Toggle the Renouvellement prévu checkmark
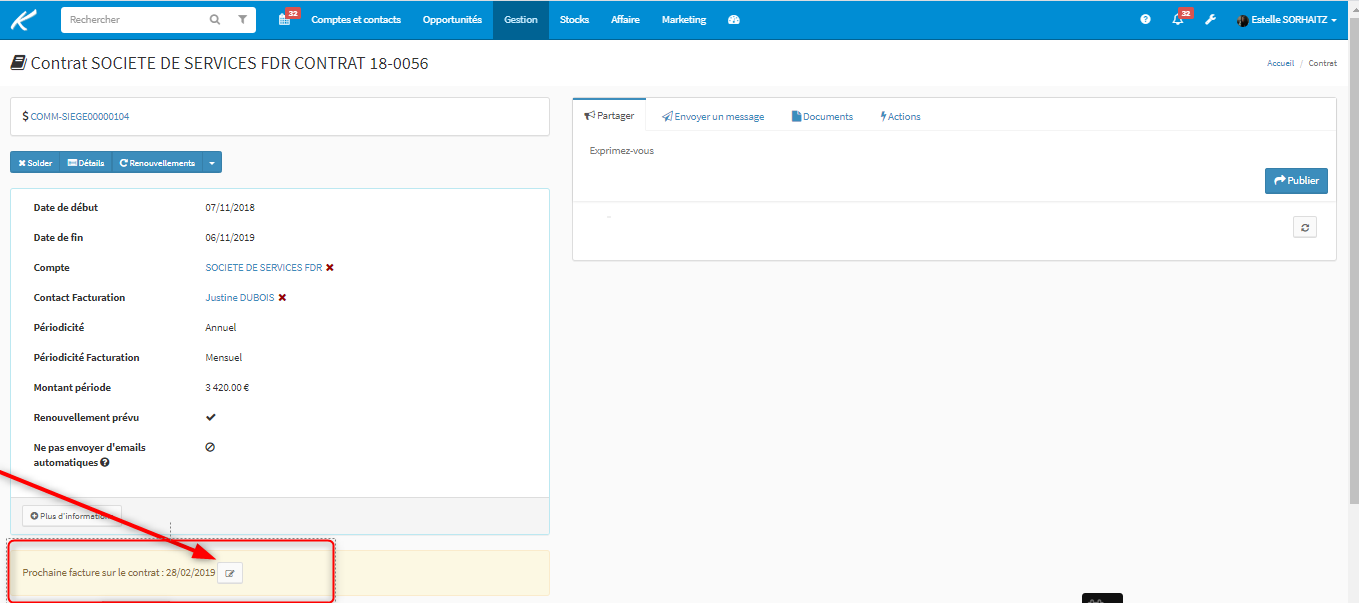The width and height of the screenshot is (1359, 603). 210,417
